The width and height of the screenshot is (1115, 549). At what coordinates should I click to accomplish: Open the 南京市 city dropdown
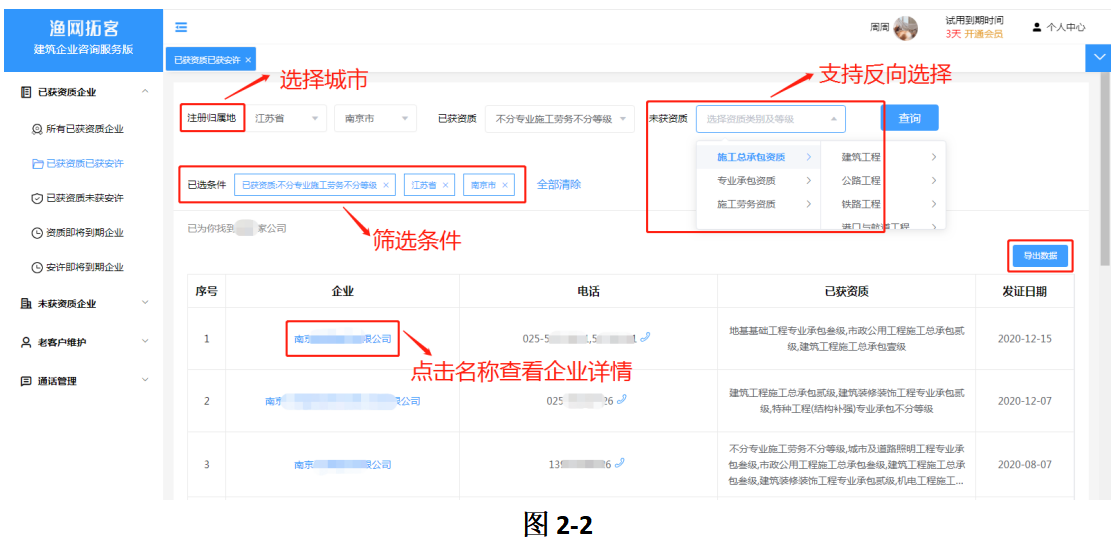375,119
